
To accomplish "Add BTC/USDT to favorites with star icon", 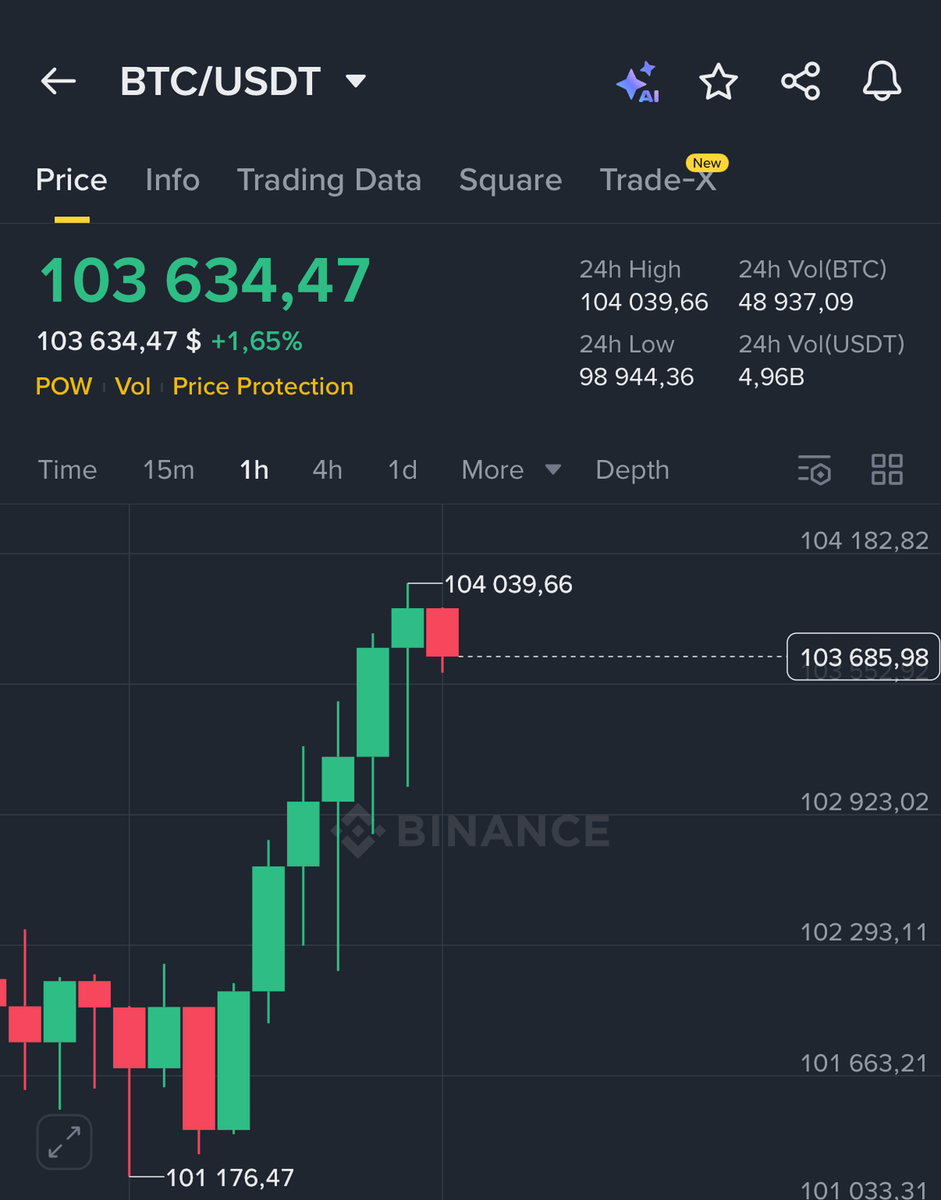I will tap(718, 81).
